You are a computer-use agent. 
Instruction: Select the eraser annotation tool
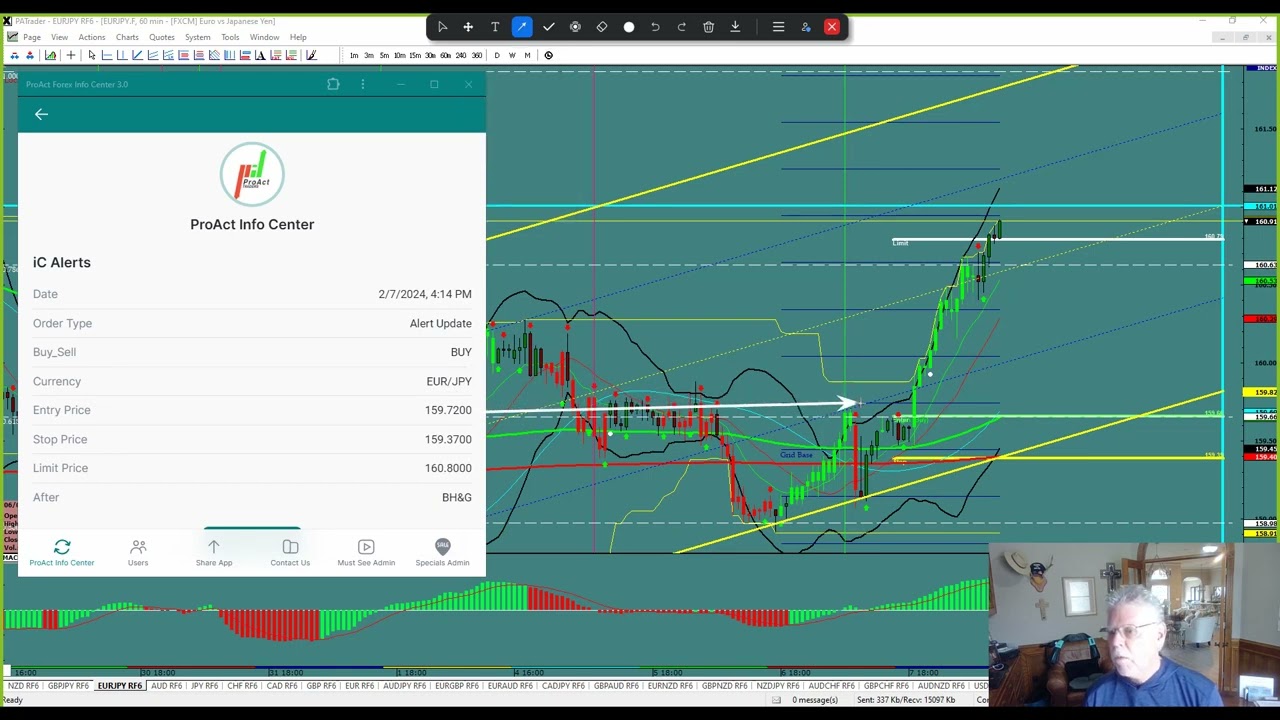602,27
